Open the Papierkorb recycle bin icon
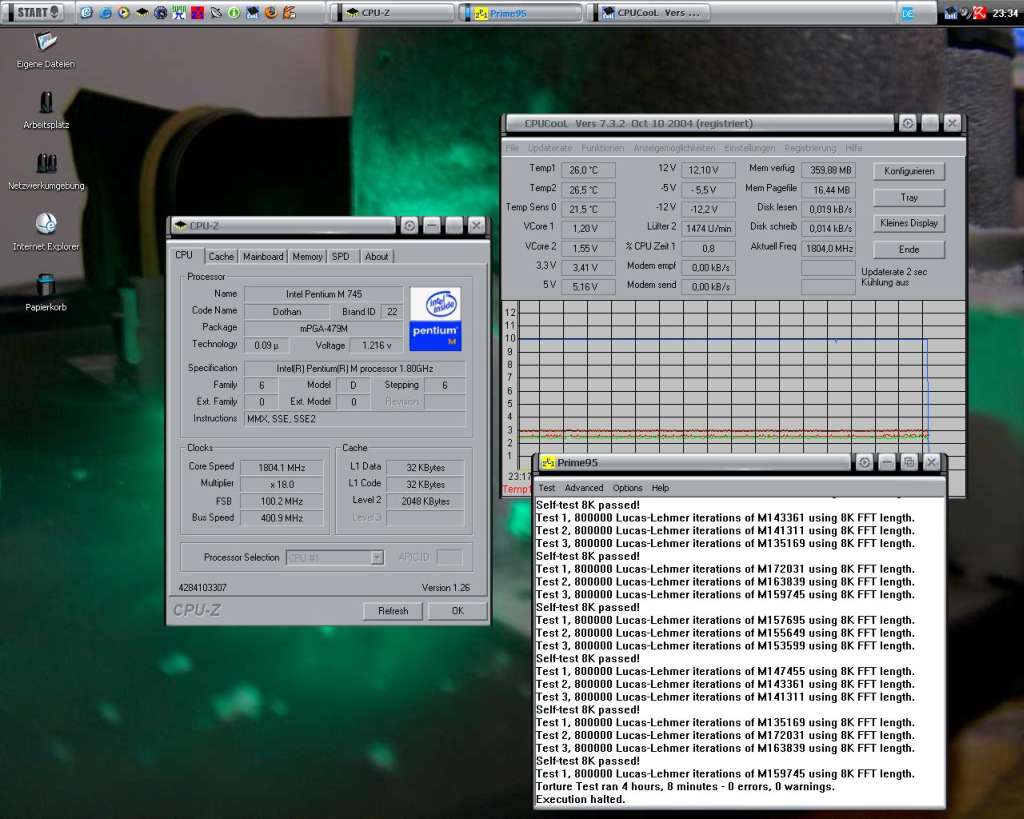This screenshot has height=819, width=1024. click(46, 293)
